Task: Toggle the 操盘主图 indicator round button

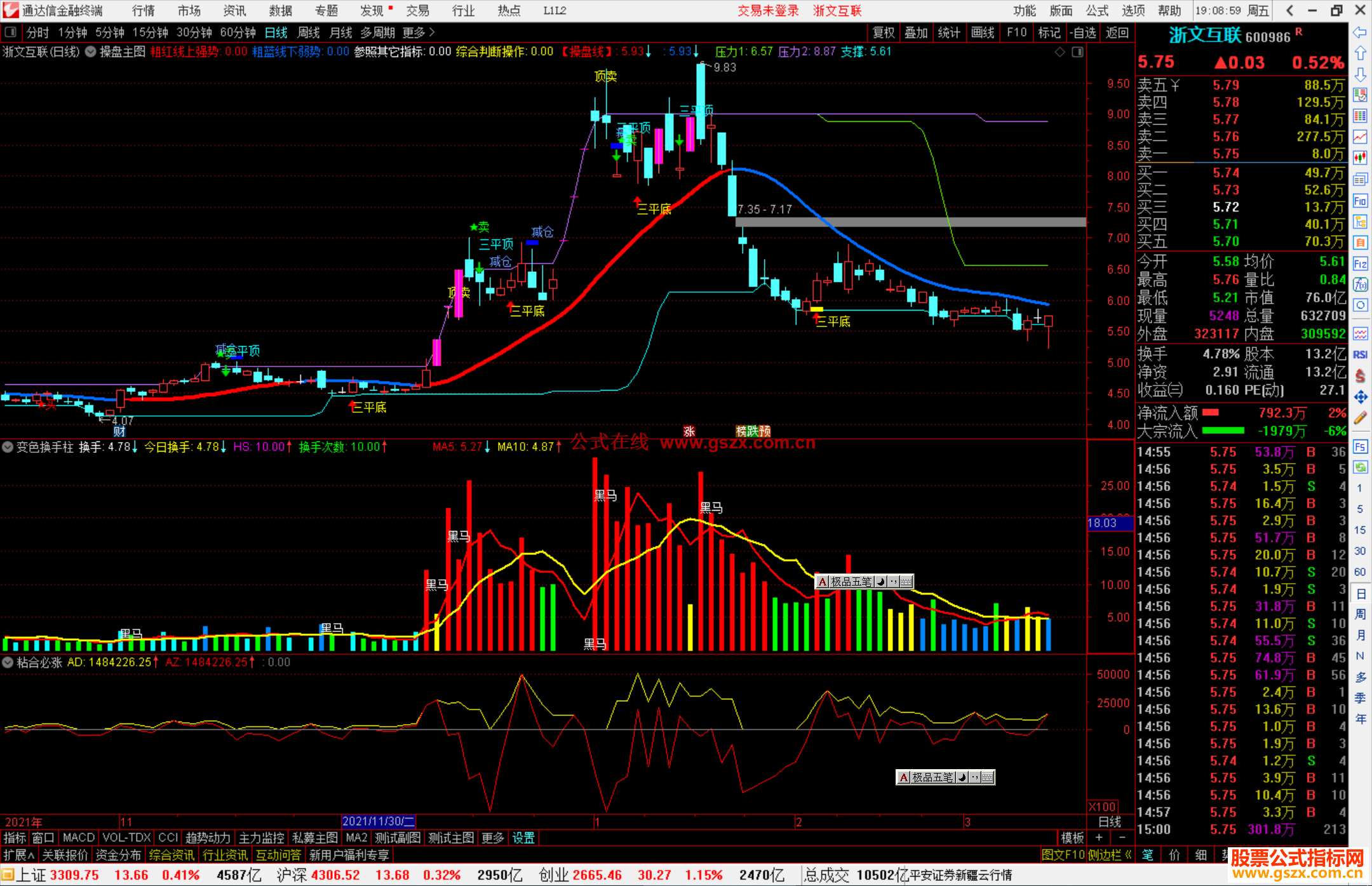Action: (x=91, y=52)
